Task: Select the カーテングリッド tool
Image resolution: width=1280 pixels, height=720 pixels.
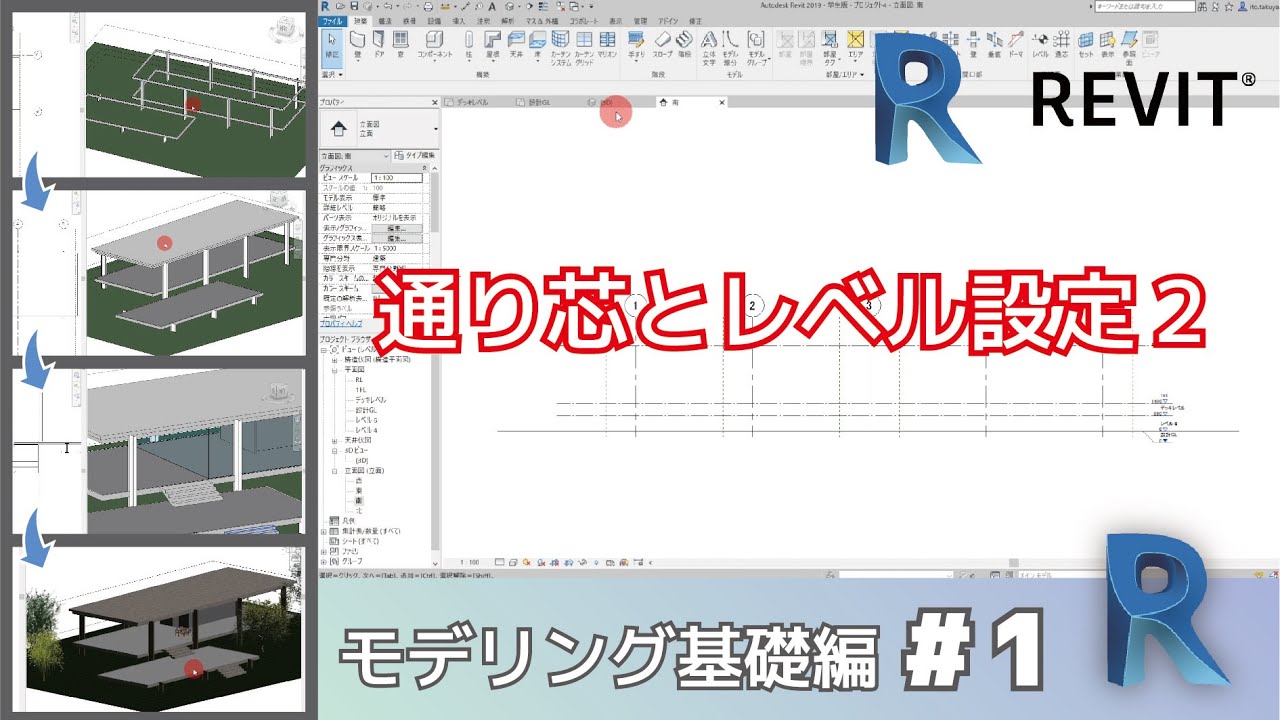Action: pyautogui.click(x=584, y=46)
